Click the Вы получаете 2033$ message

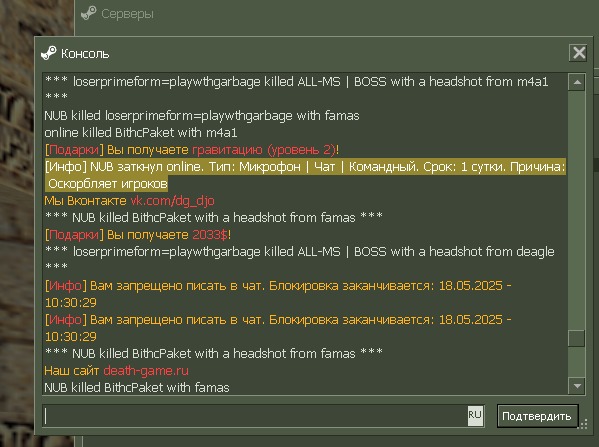pyautogui.click(x=168, y=235)
